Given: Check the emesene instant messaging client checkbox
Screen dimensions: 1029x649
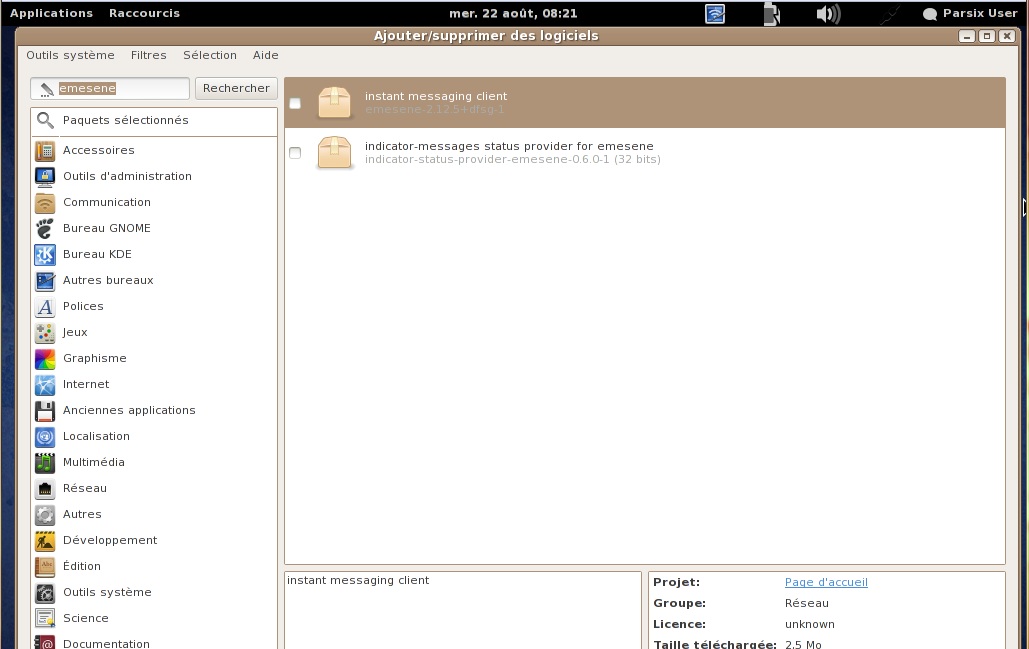Looking at the screenshot, I should (x=295, y=103).
